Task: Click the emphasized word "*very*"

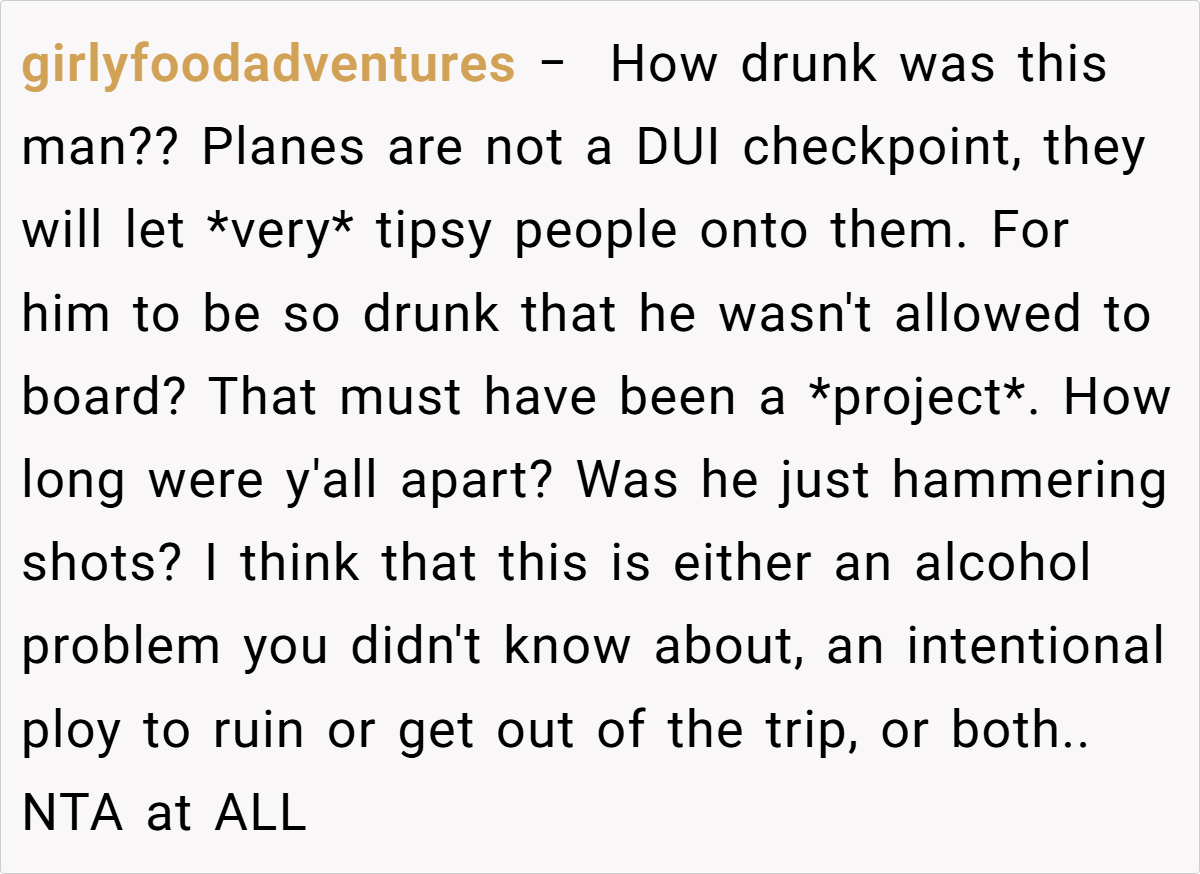Action: pyautogui.click(x=286, y=232)
